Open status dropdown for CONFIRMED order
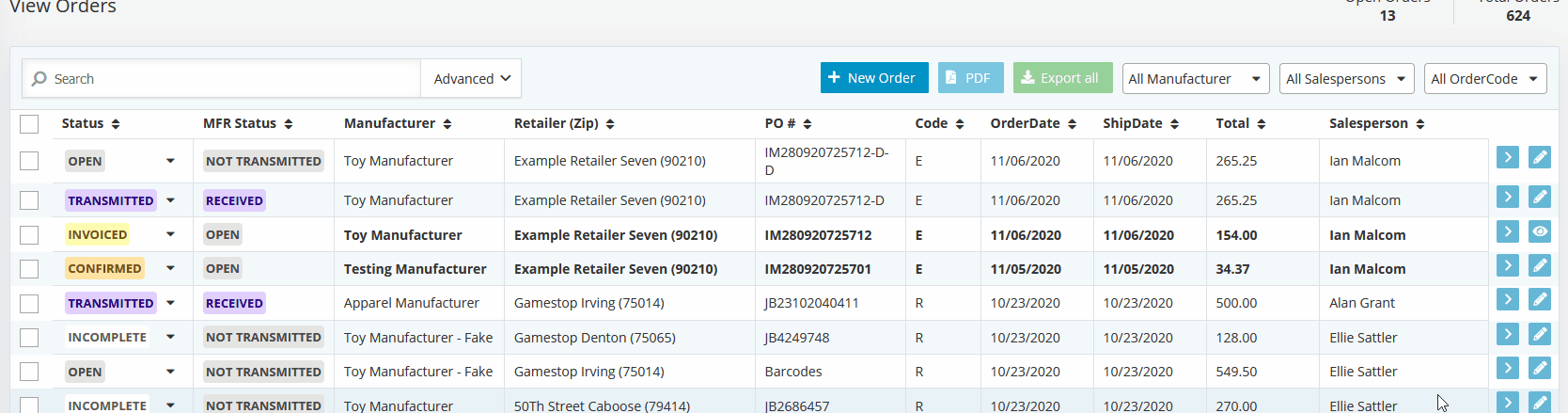This screenshot has height=413, width=1568. [x=170, y=269]
